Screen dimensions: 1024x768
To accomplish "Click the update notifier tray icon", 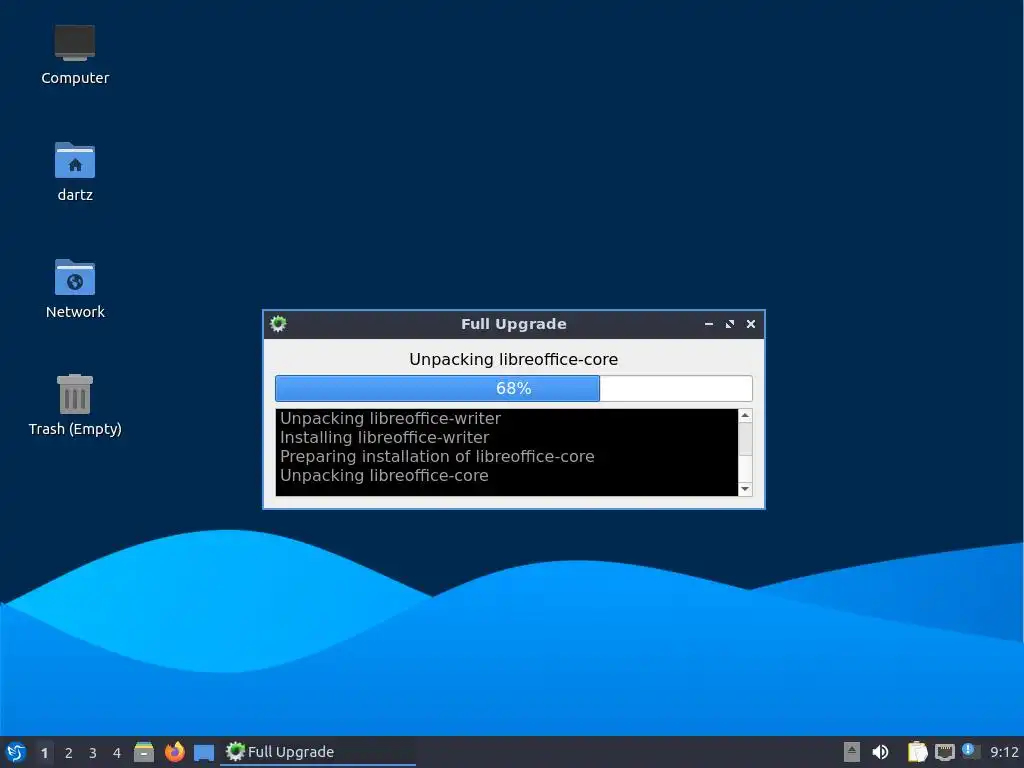I will [971, 751].
